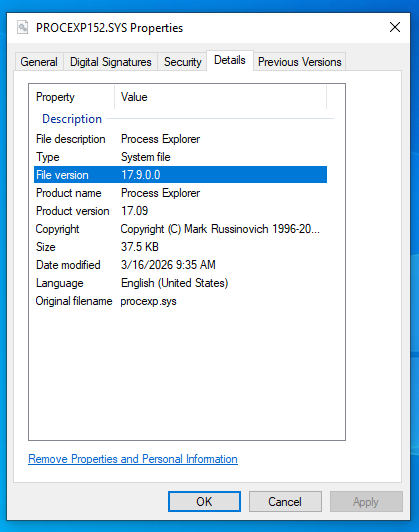
Task: Open the Digital Signatures tab
Action: (111, 62)
